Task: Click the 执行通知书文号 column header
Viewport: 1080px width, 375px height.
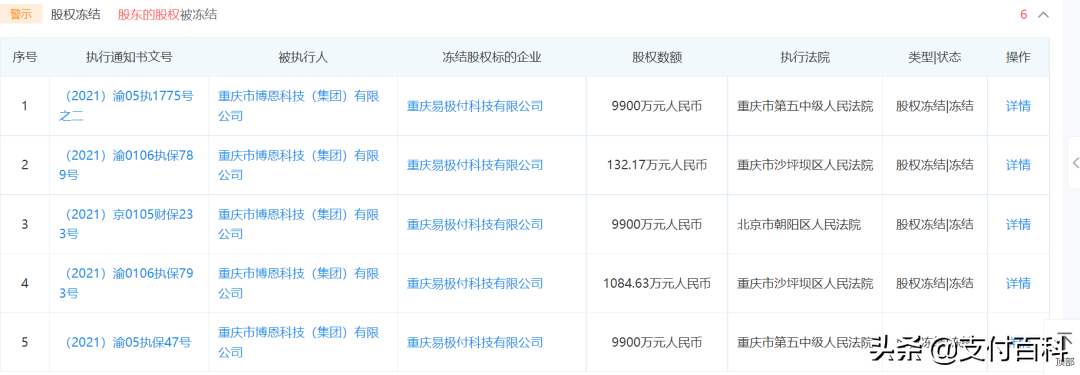Action: coord(129,57)
